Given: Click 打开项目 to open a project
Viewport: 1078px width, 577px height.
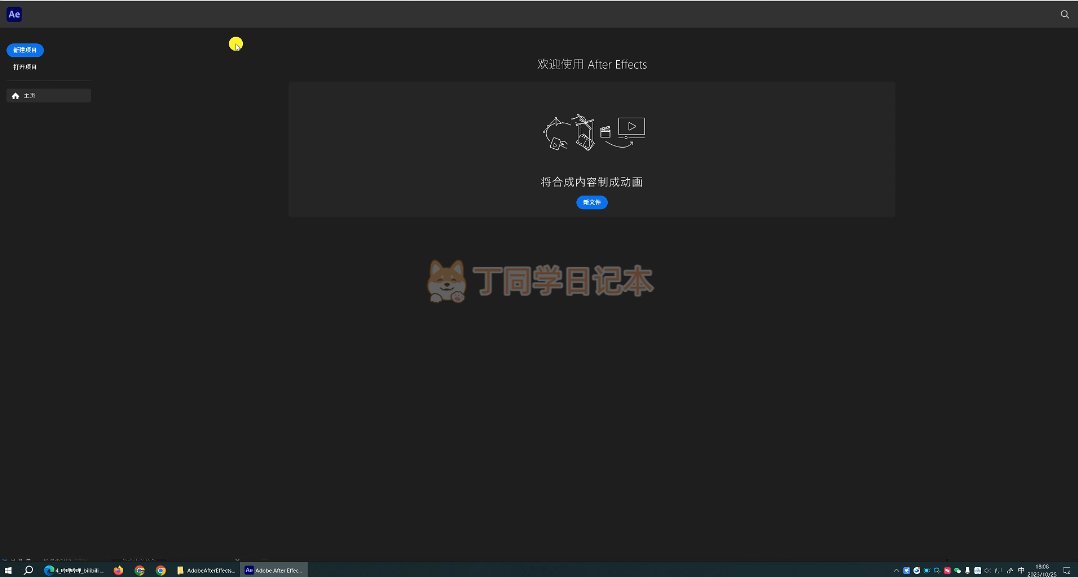Looking at the screenshot, I should pyautogui.click(x=25, y=67).
